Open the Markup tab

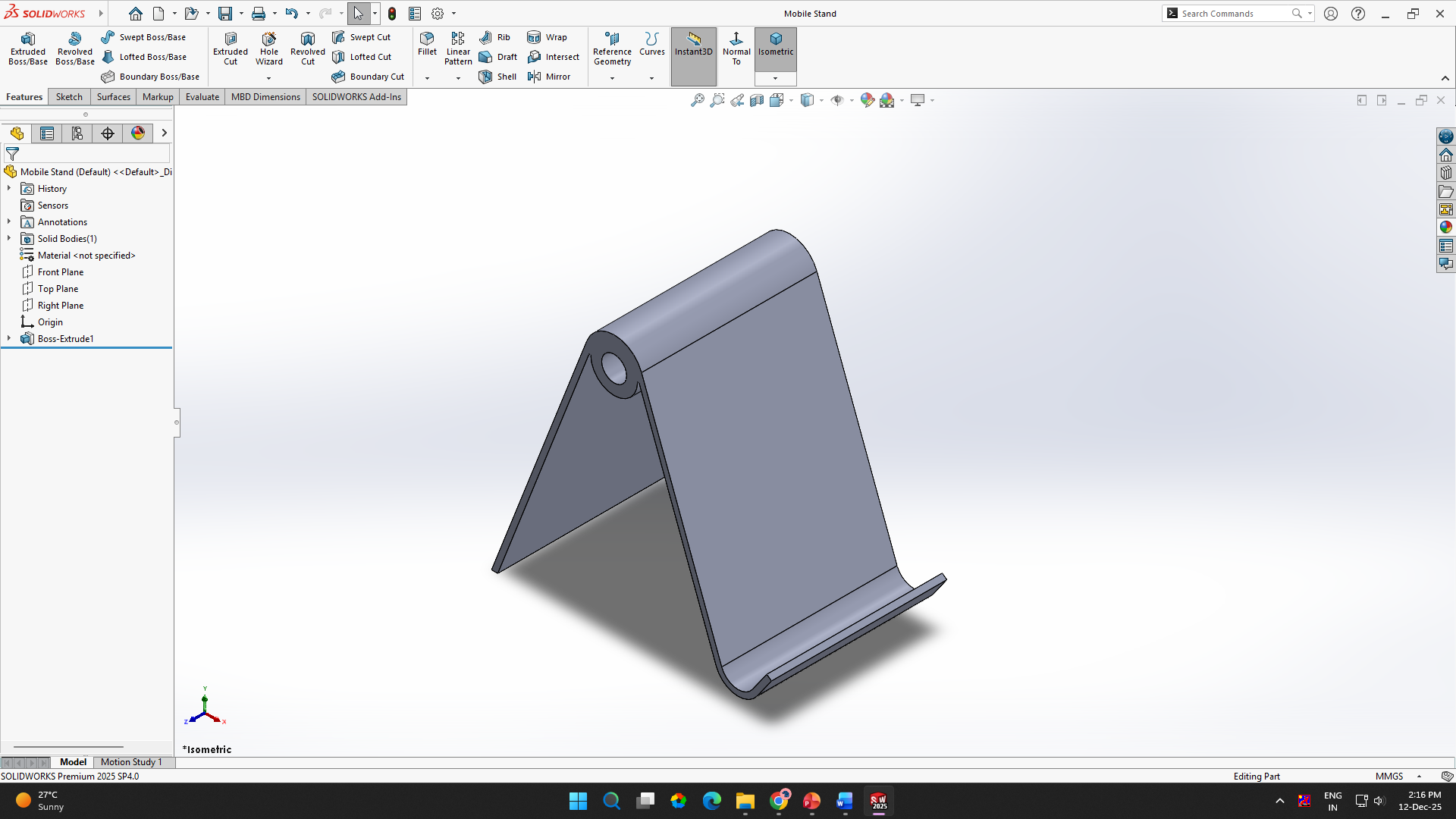[x=158, y=97]
